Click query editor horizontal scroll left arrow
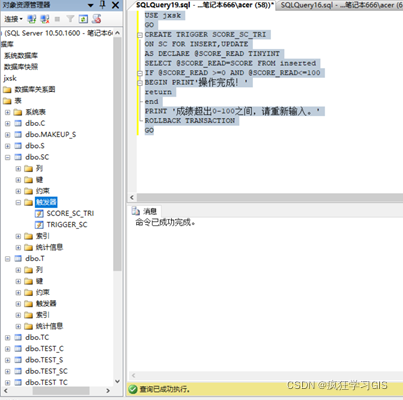The image size is (403, 400). 132,198
